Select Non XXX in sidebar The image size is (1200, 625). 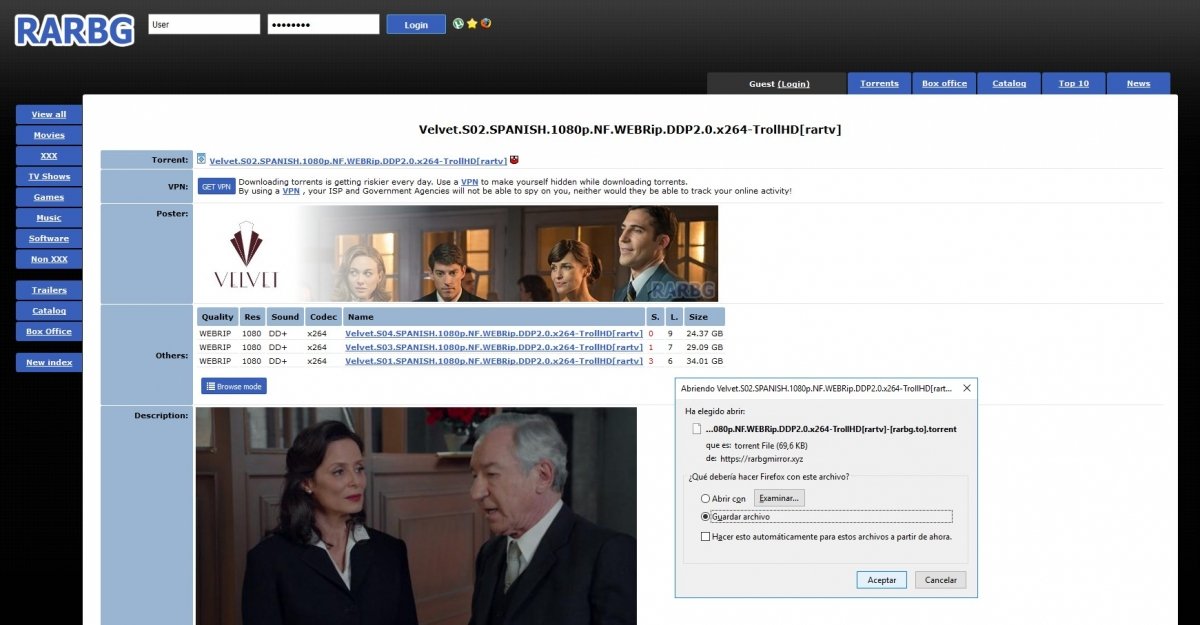(x=49, y=259)
